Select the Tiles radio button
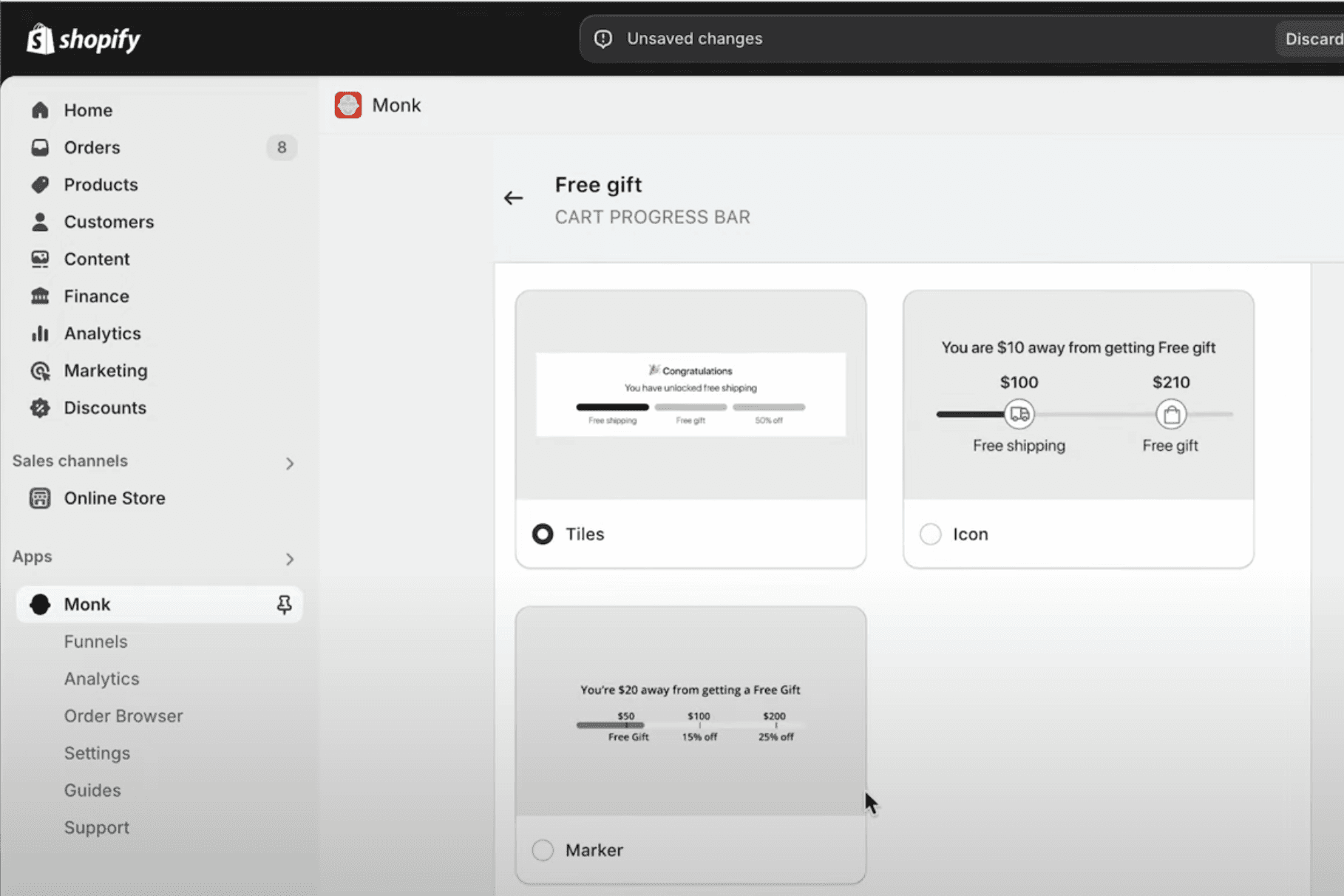Image resolution: width=1344 pixels, height=896 pixels. tap(543, 534)
